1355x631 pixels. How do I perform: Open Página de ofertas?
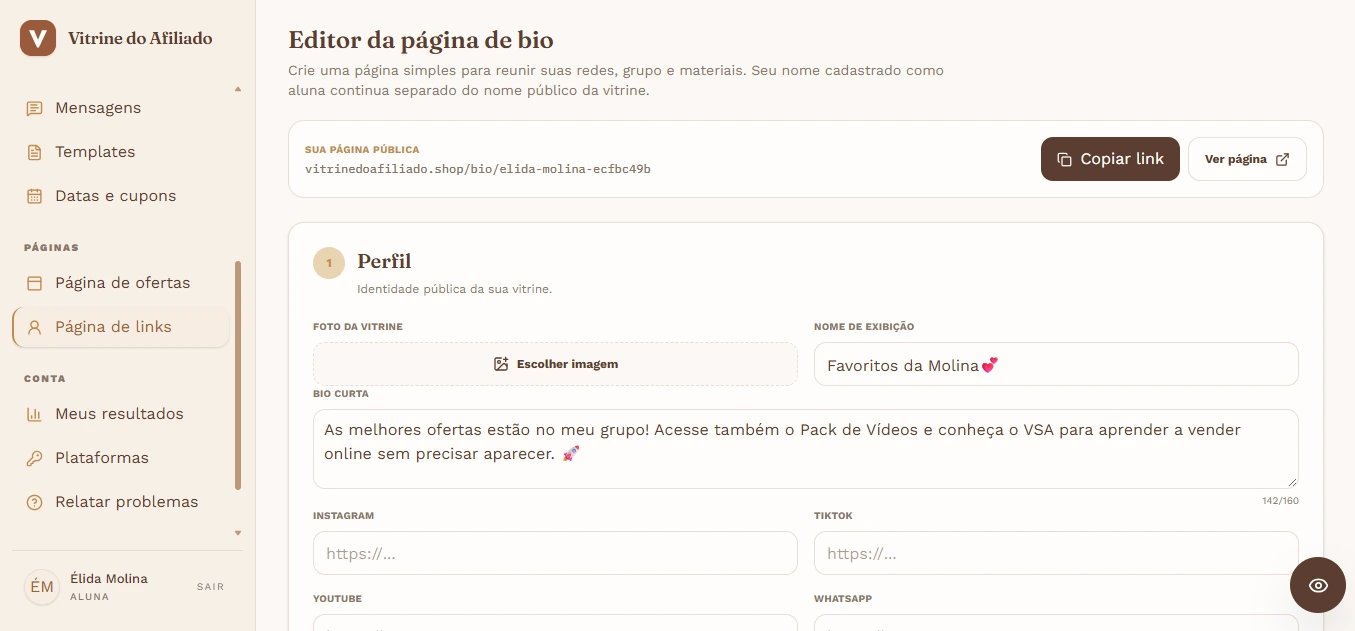[x=121, y=283]
